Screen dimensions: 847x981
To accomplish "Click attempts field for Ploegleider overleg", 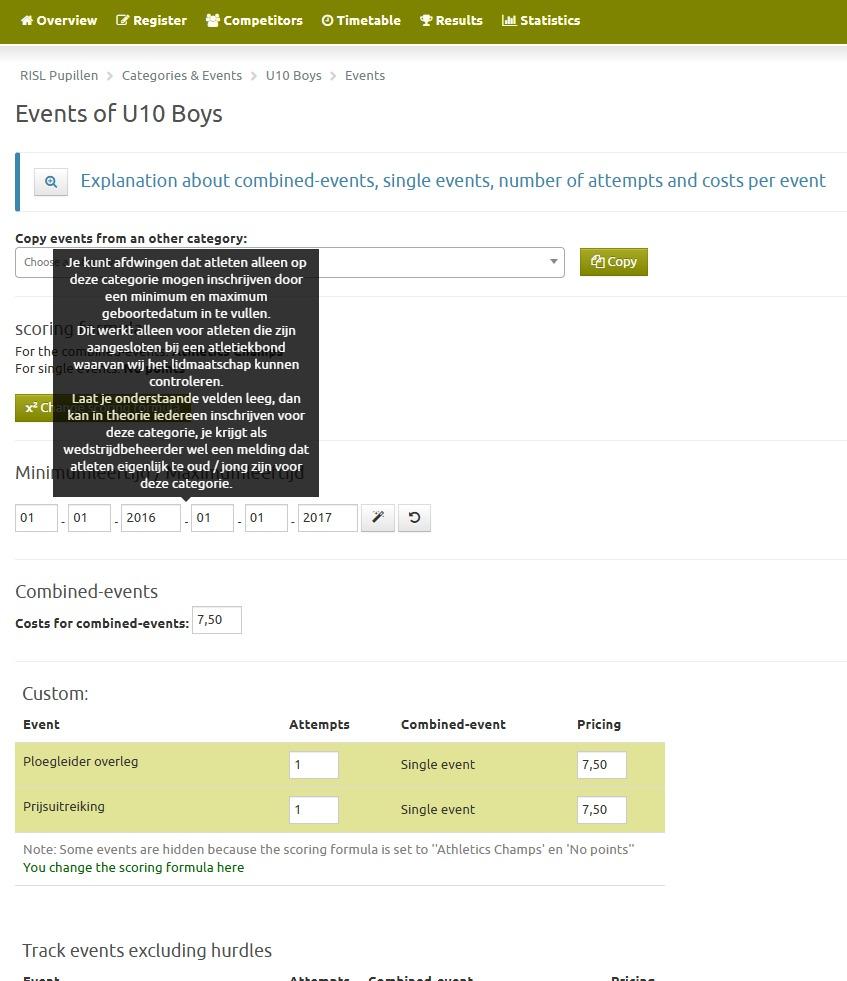I will (x=314, y=765).
